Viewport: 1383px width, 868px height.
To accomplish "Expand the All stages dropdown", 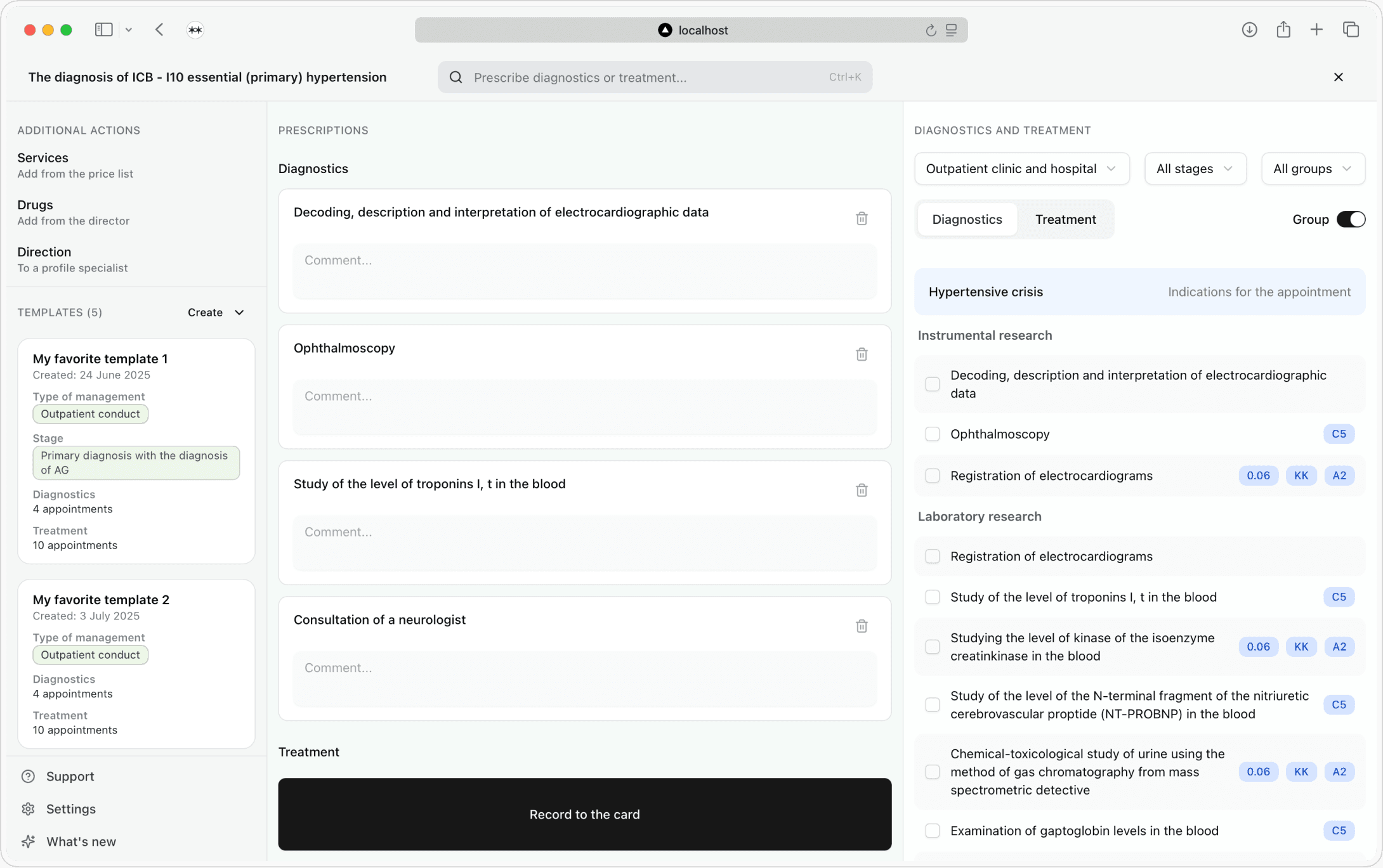I will tap(1195, 169).
